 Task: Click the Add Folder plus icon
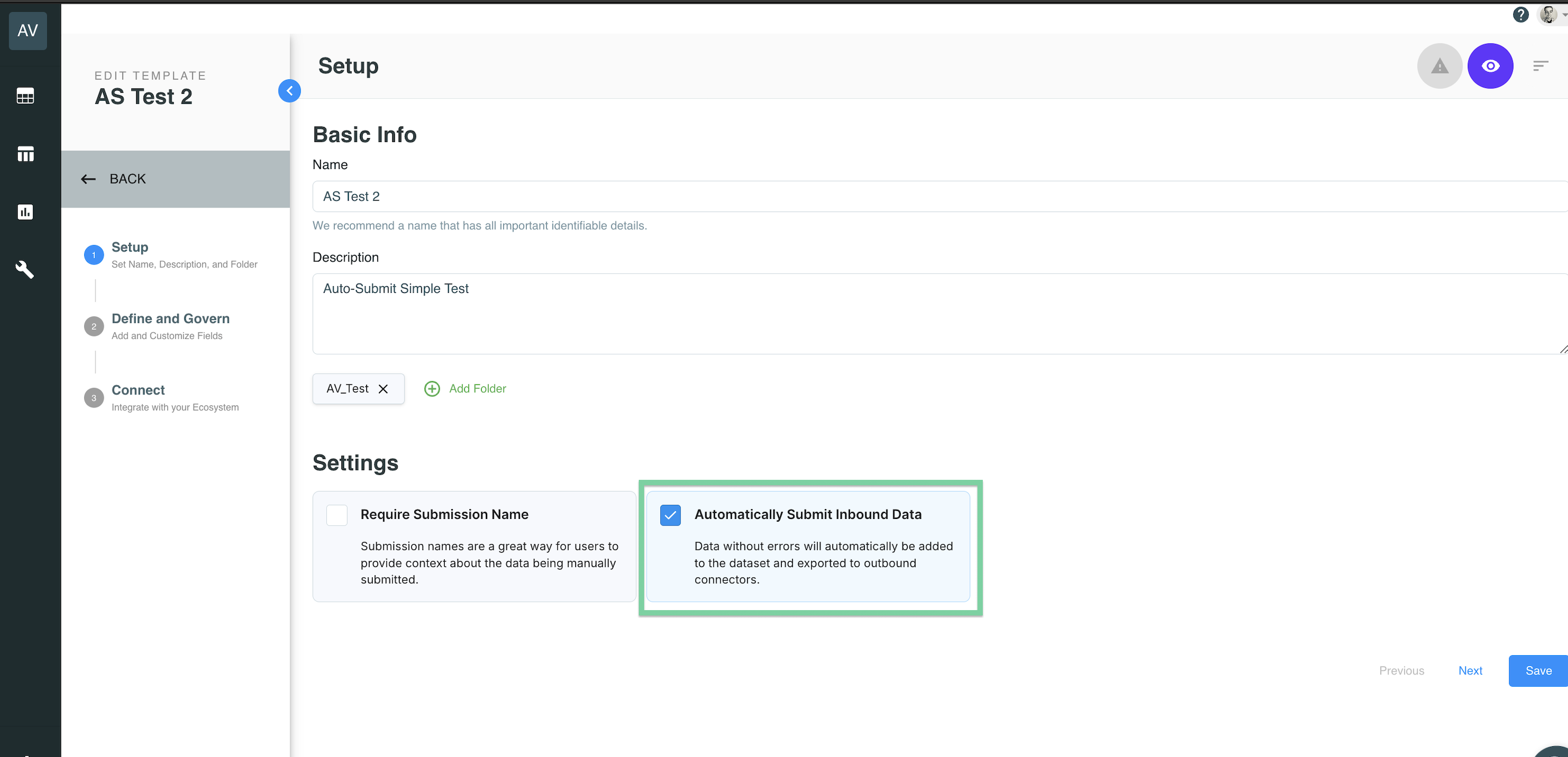pos(432,389)
